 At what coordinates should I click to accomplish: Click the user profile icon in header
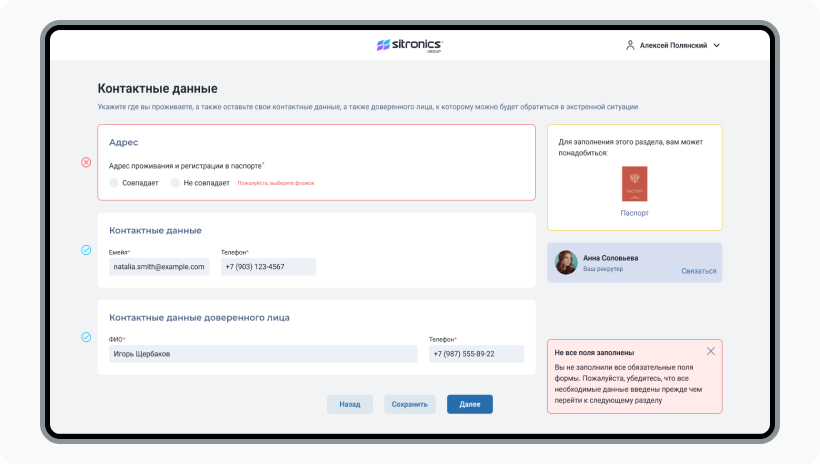coord(630,45)
